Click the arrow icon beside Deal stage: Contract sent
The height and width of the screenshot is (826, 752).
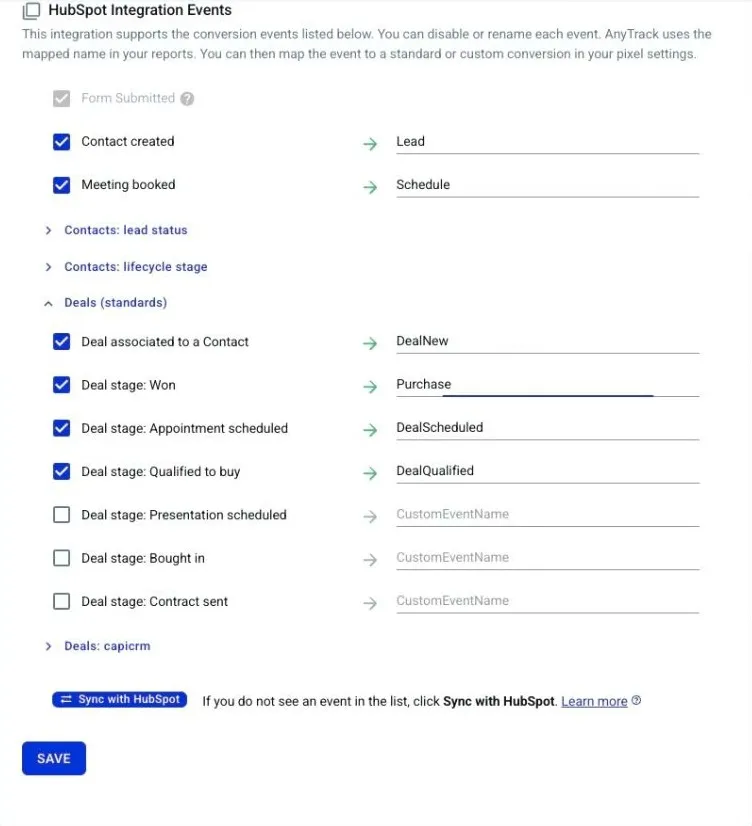coord(370,603)
